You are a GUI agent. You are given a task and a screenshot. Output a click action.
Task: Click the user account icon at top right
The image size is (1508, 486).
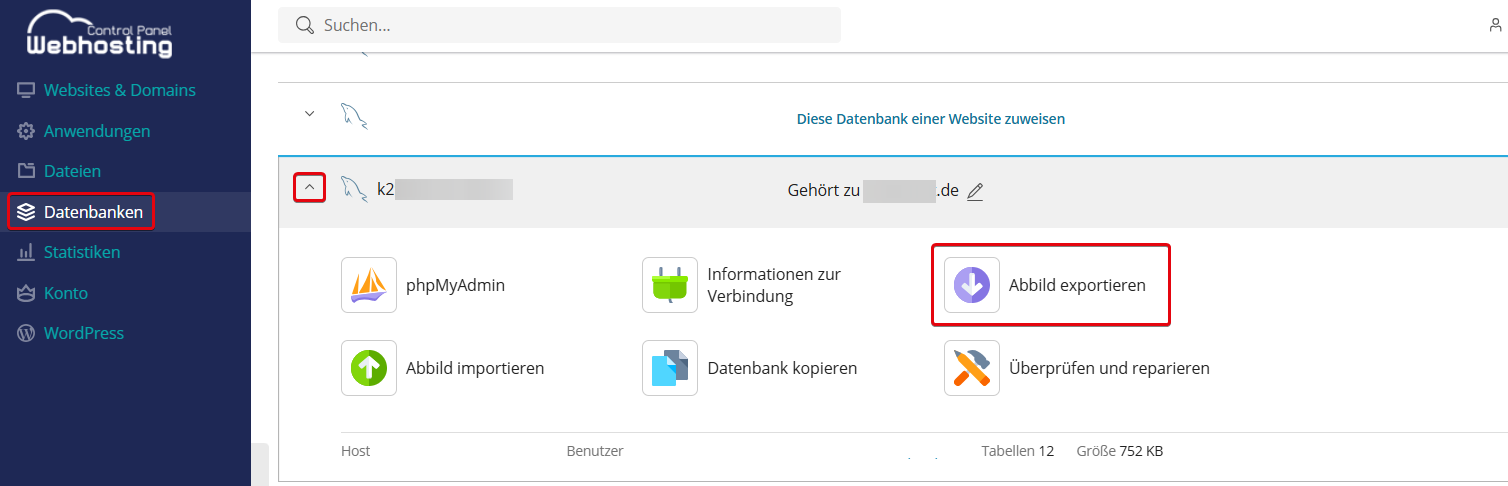[x=1496, y=25]
